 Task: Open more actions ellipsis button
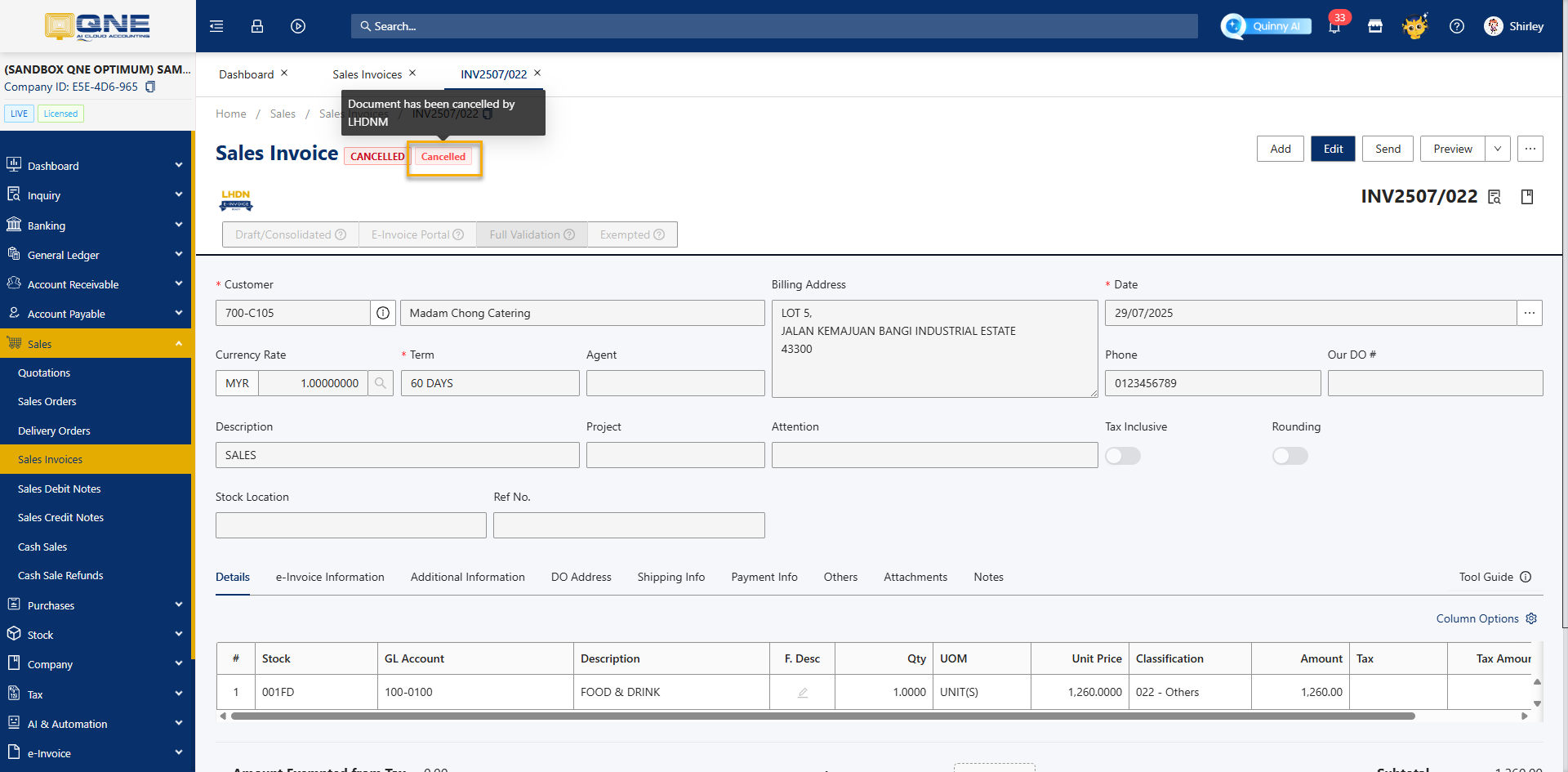[x=1530, y=149]
